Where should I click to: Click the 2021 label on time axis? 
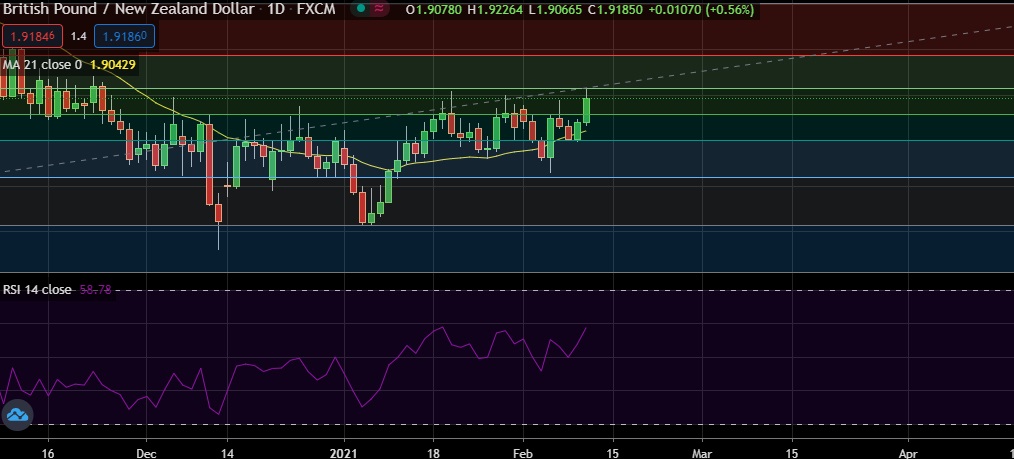[344, 453]
